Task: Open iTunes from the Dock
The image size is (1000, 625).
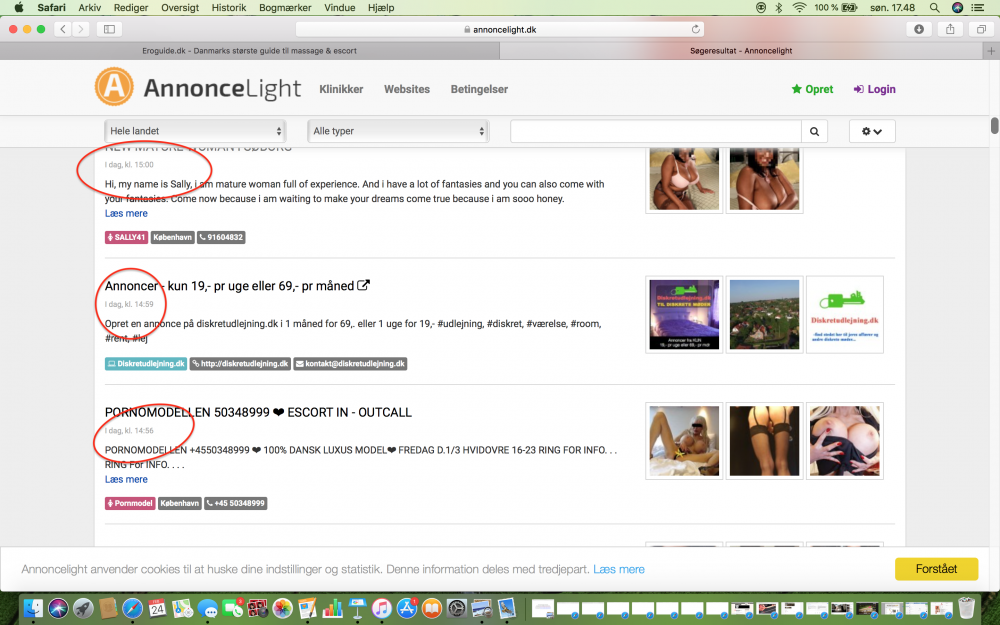Action: click(x=381, y=608)
